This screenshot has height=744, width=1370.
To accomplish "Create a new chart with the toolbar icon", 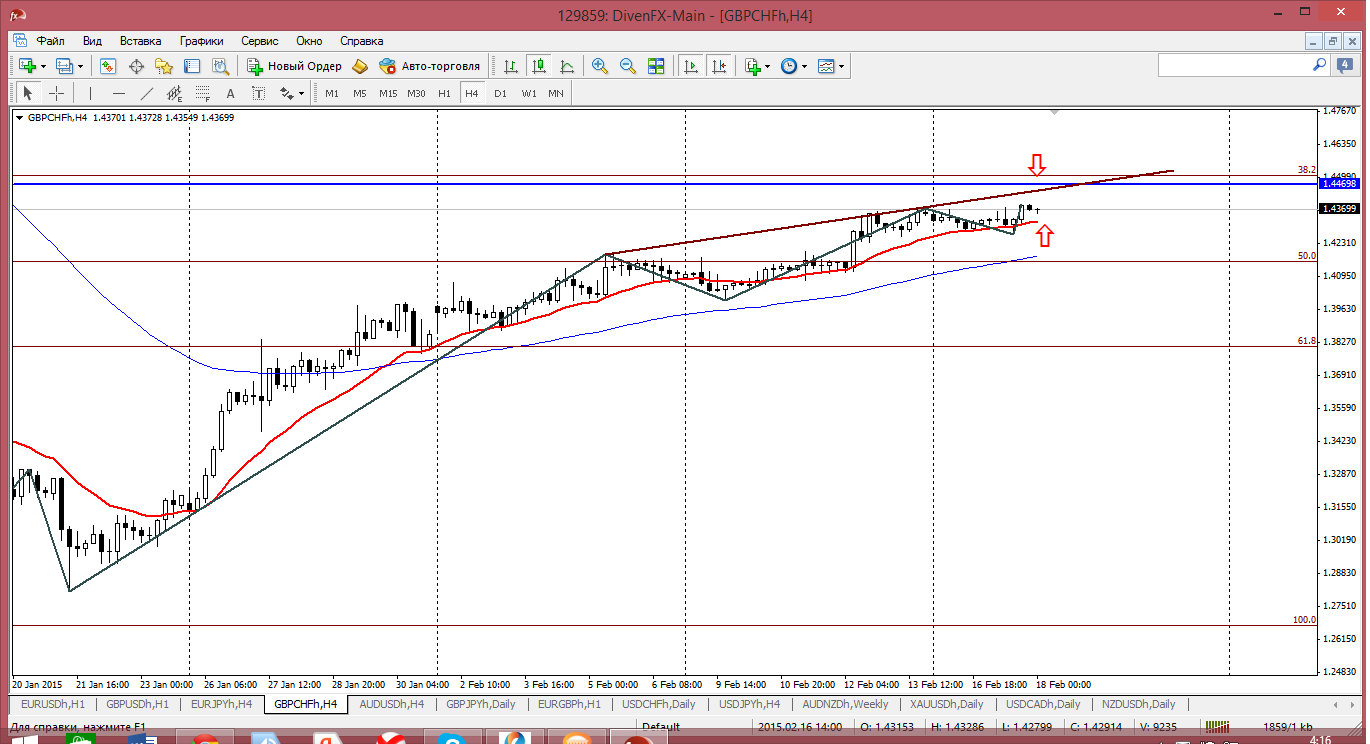I will [27, 66].
